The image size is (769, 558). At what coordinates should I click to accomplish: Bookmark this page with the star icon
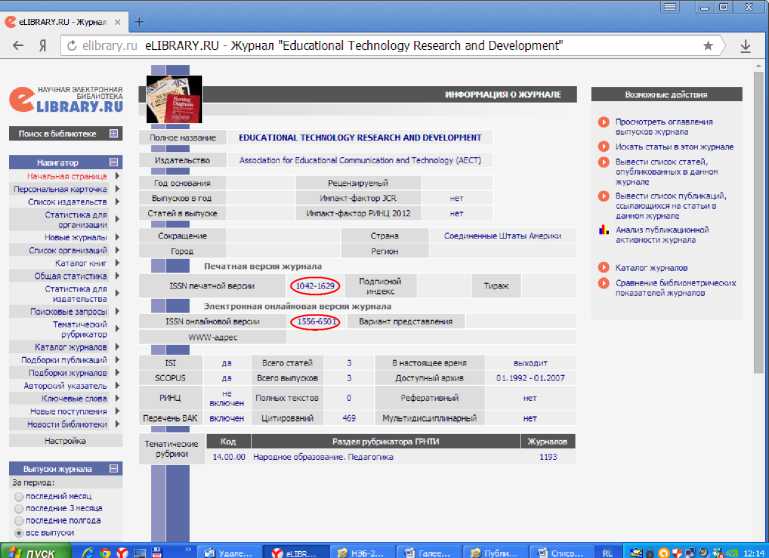(708, 46)
